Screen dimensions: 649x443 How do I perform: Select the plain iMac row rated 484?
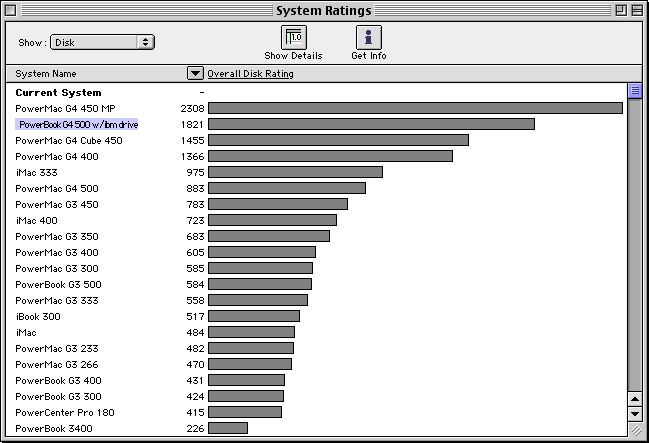click(x=317, y=332)
